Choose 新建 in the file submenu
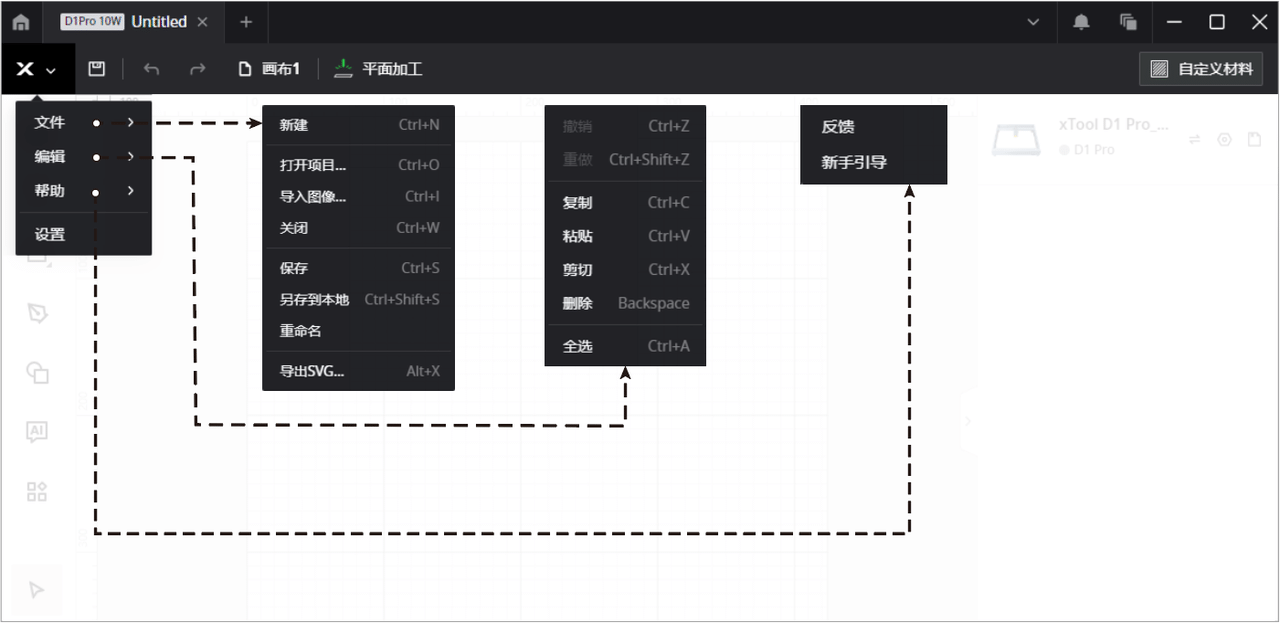This screenshot has height=623, width=1280. (x=358, y=125)
